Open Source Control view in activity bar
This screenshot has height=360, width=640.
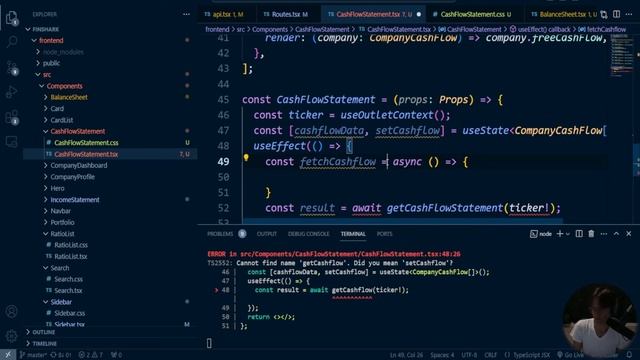[12, 67]
